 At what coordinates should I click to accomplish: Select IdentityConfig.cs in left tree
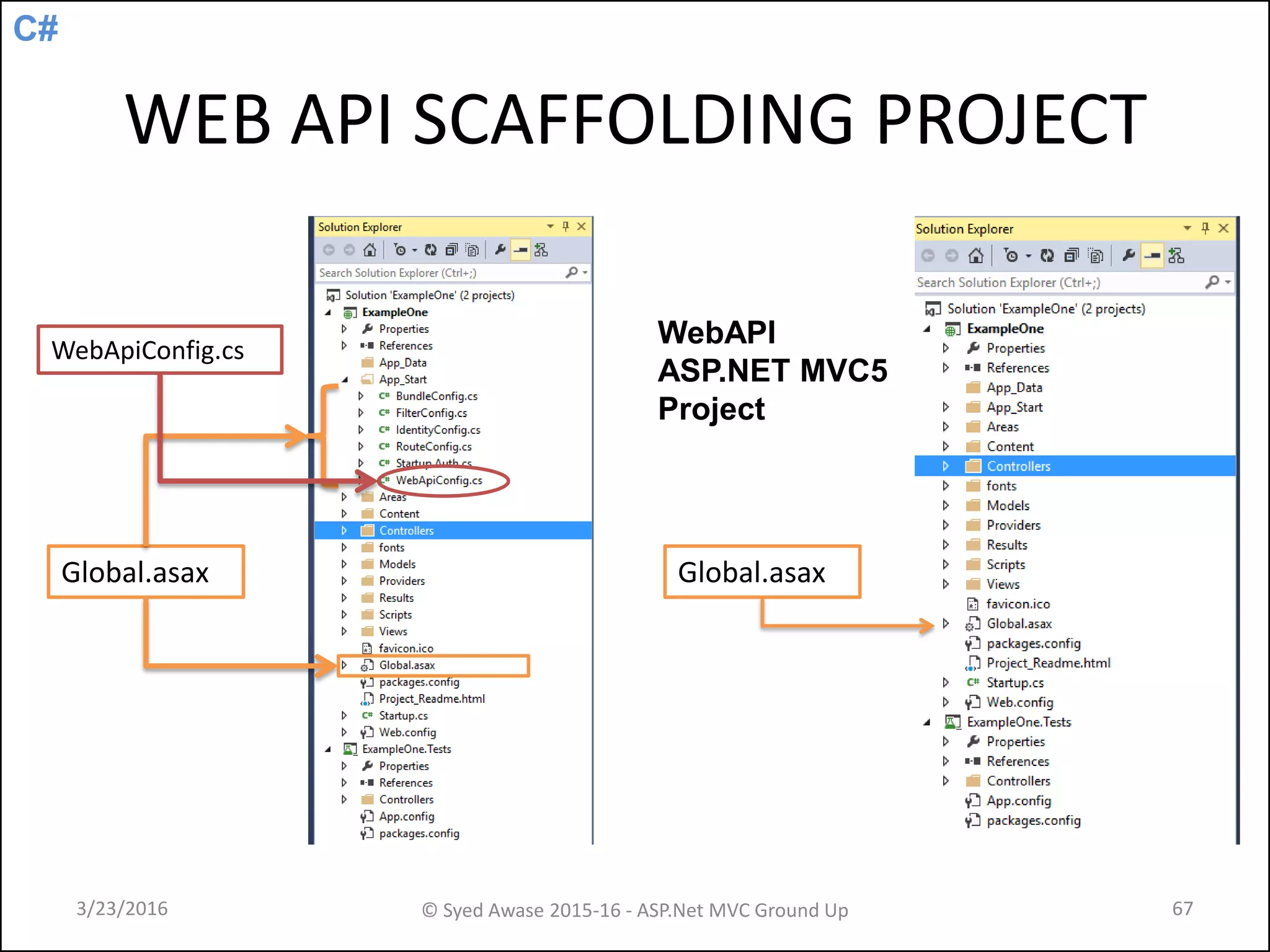coord(438,430)
